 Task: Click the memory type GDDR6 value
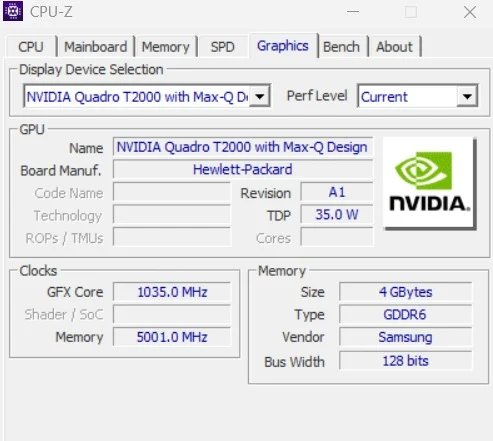(406, 314)
